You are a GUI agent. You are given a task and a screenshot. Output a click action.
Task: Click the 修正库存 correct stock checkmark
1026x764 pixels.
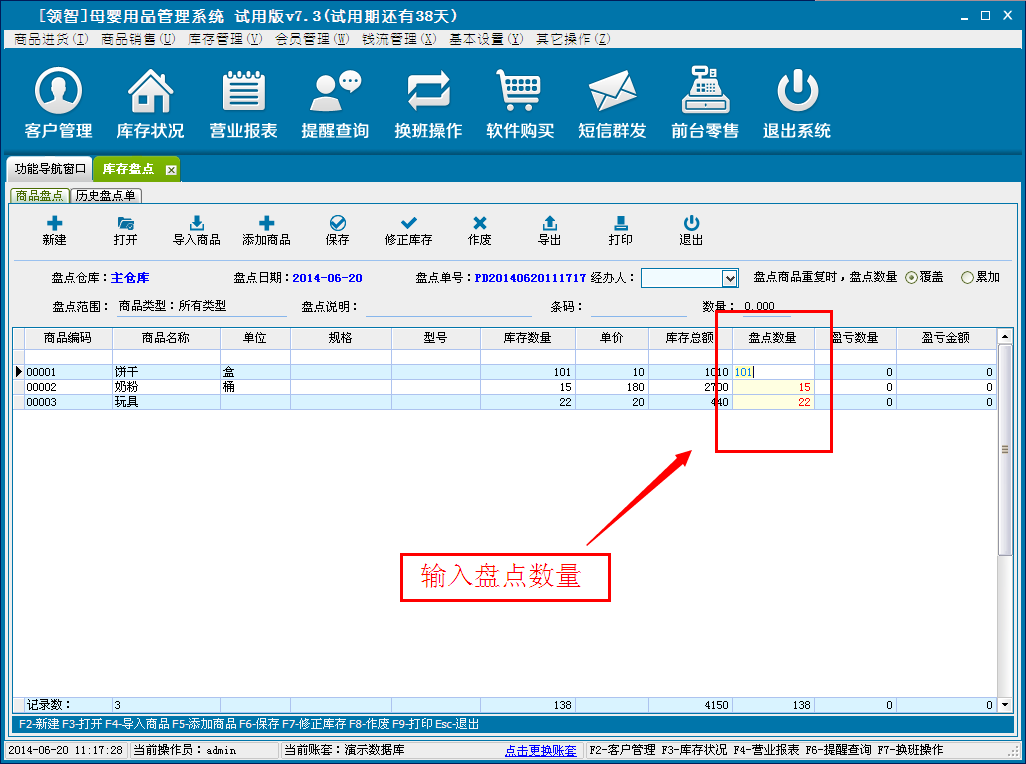pyautogui.click(x=408, y=230)
